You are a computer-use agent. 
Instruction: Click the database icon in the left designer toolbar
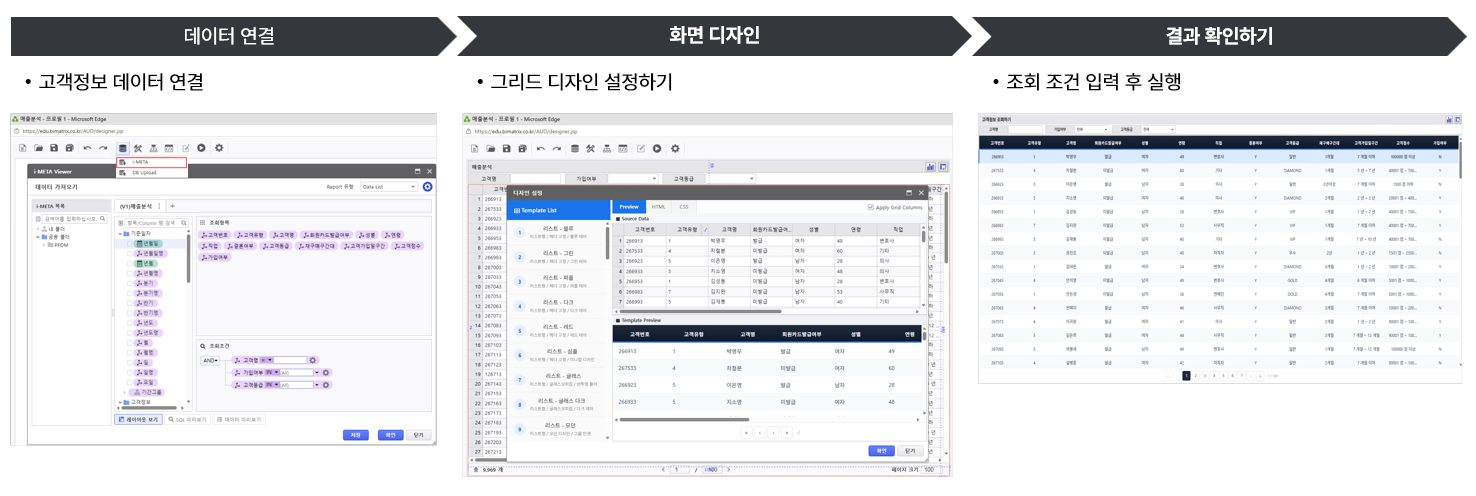[122, 147]
